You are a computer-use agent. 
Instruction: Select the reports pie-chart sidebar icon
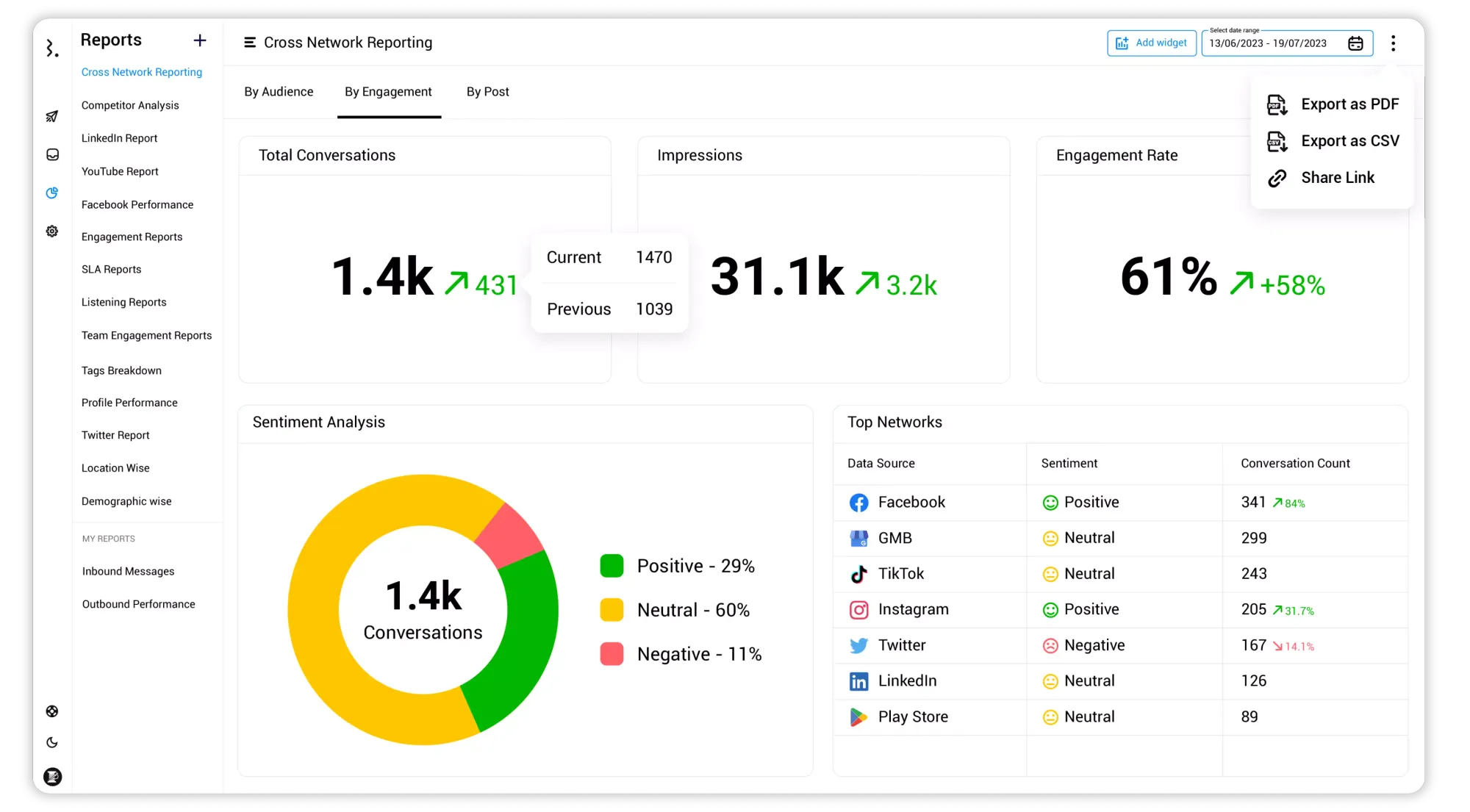[52, 193]
